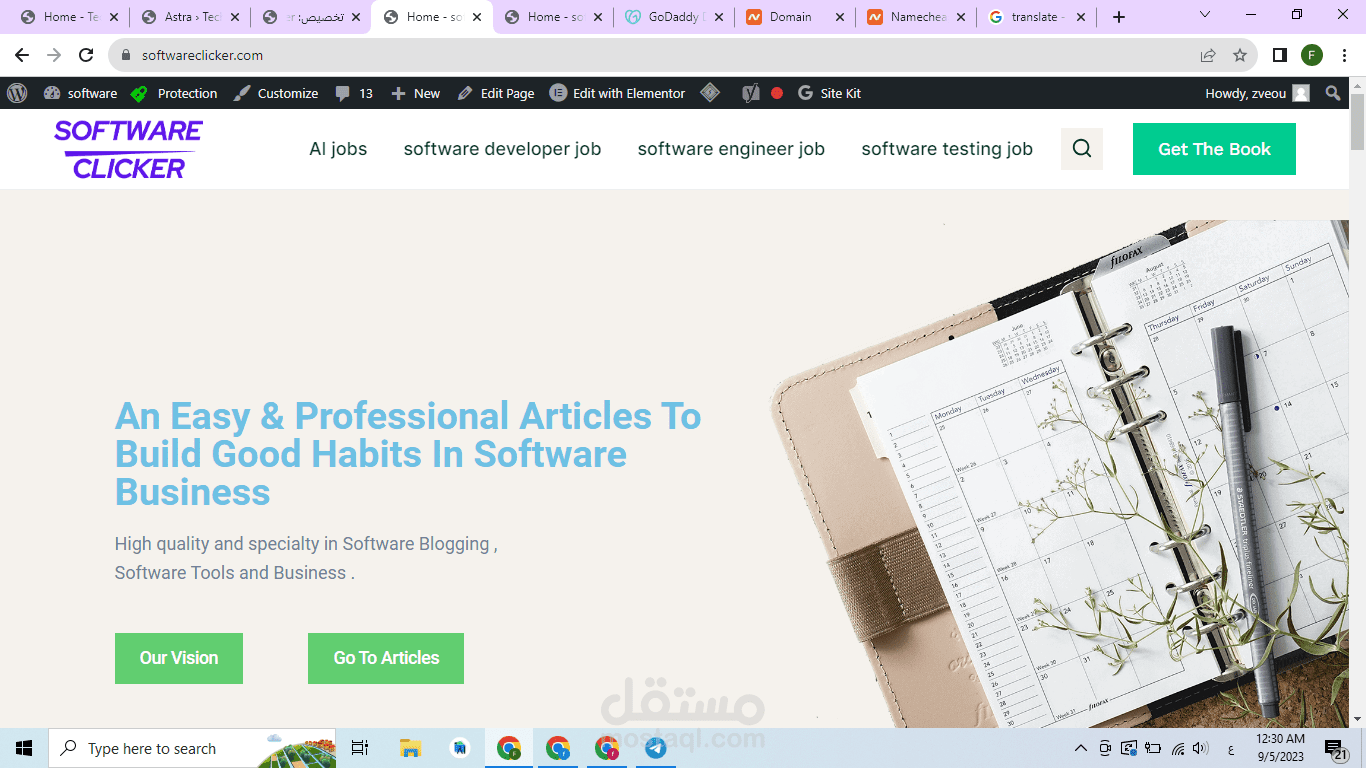1366x768 pixels.
Task: Open the Chrome profile avatar menu
Action: tap(1312, 55)
